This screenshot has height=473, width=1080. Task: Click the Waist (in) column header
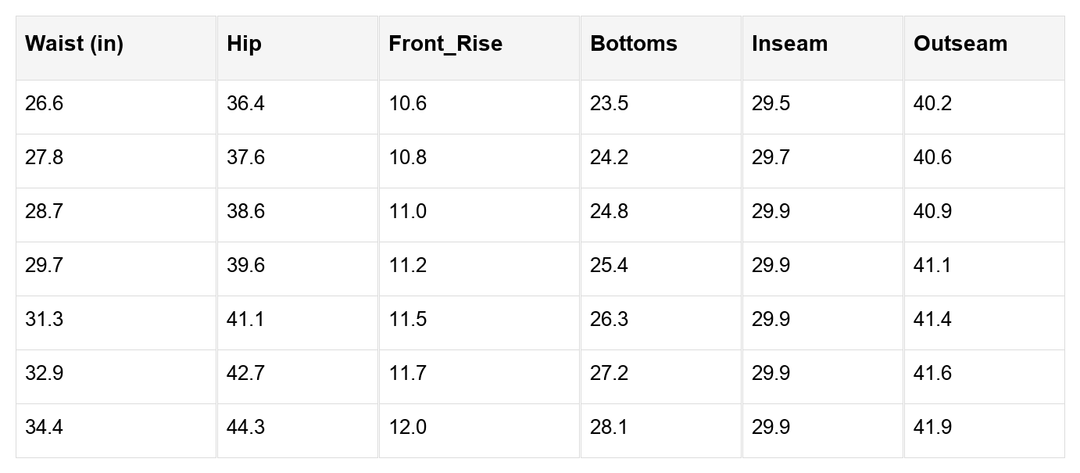click(74, 44)
